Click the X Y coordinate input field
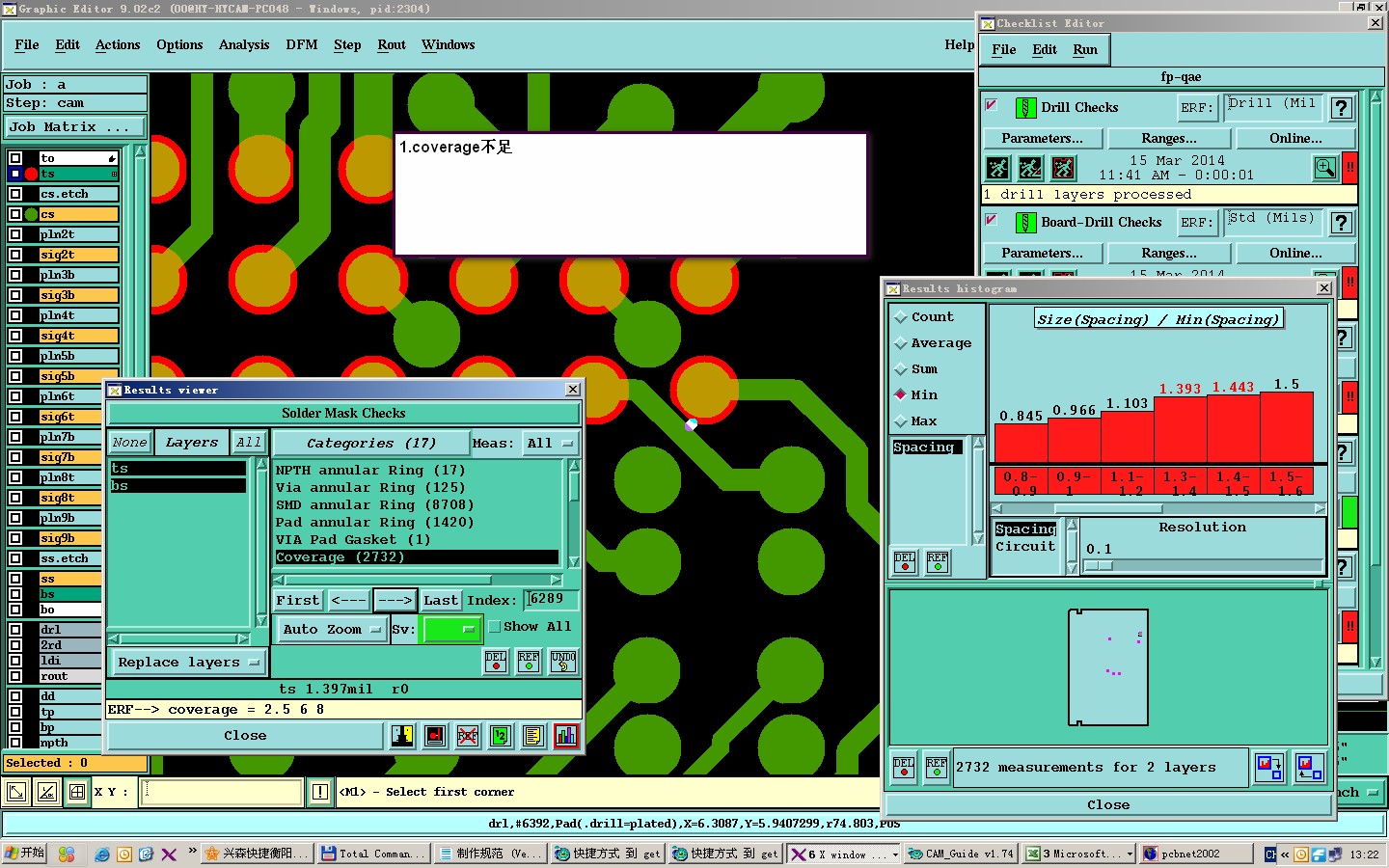This screenshot has width=1389, height=868. tap(223, 793)
